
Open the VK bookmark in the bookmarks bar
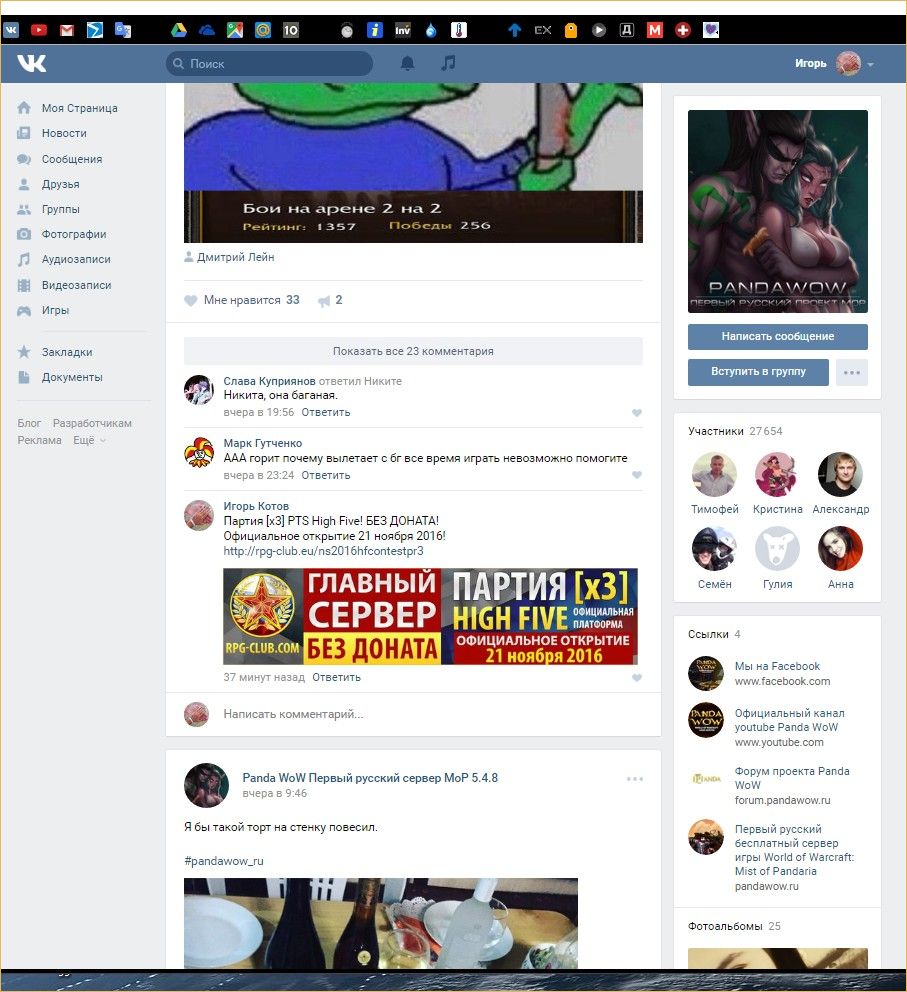pos(11,30)
